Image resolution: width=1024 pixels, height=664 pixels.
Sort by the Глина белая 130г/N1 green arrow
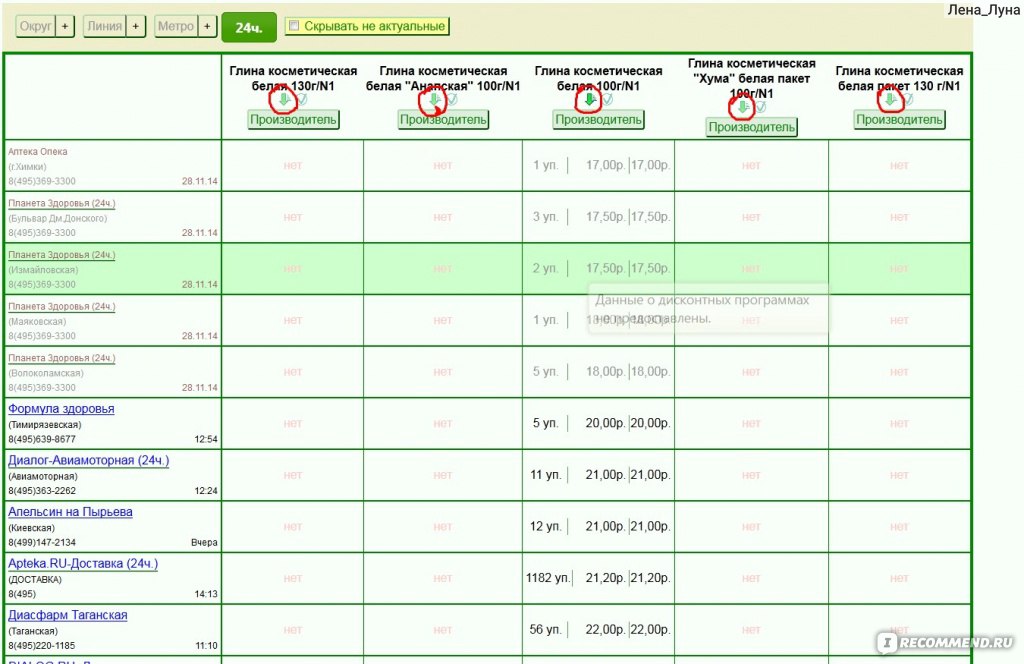[x=284, y=99]
